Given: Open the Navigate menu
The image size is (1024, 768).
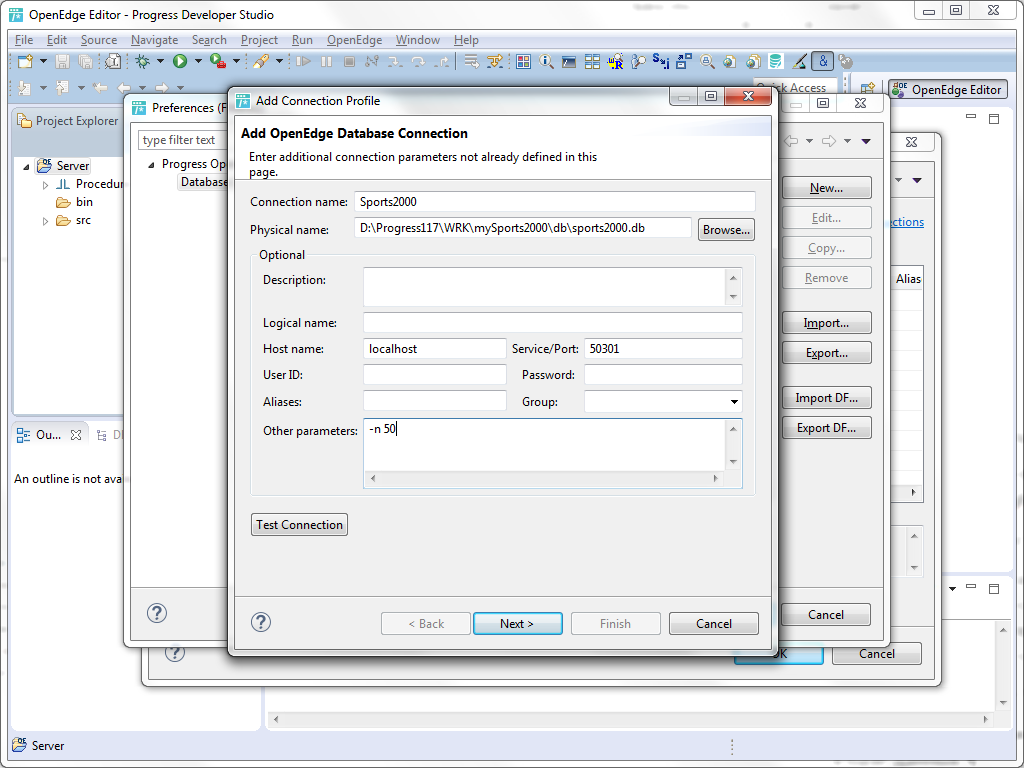Looking at the screenshot, I should tap(154, 40).
